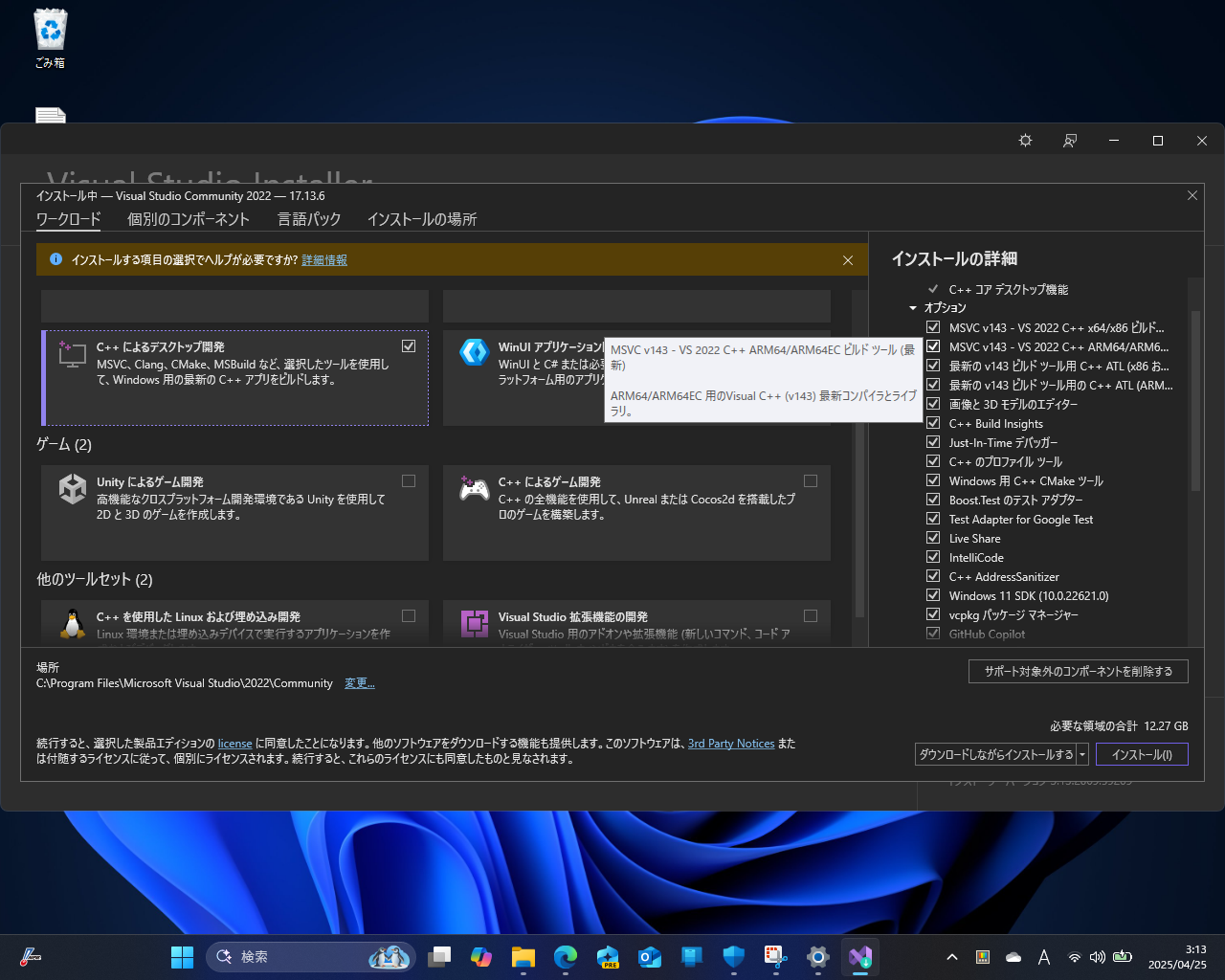The image size is (1225, 980).
Task: Uncheck the Live Share component checkbox
Action: click(933, 537)
